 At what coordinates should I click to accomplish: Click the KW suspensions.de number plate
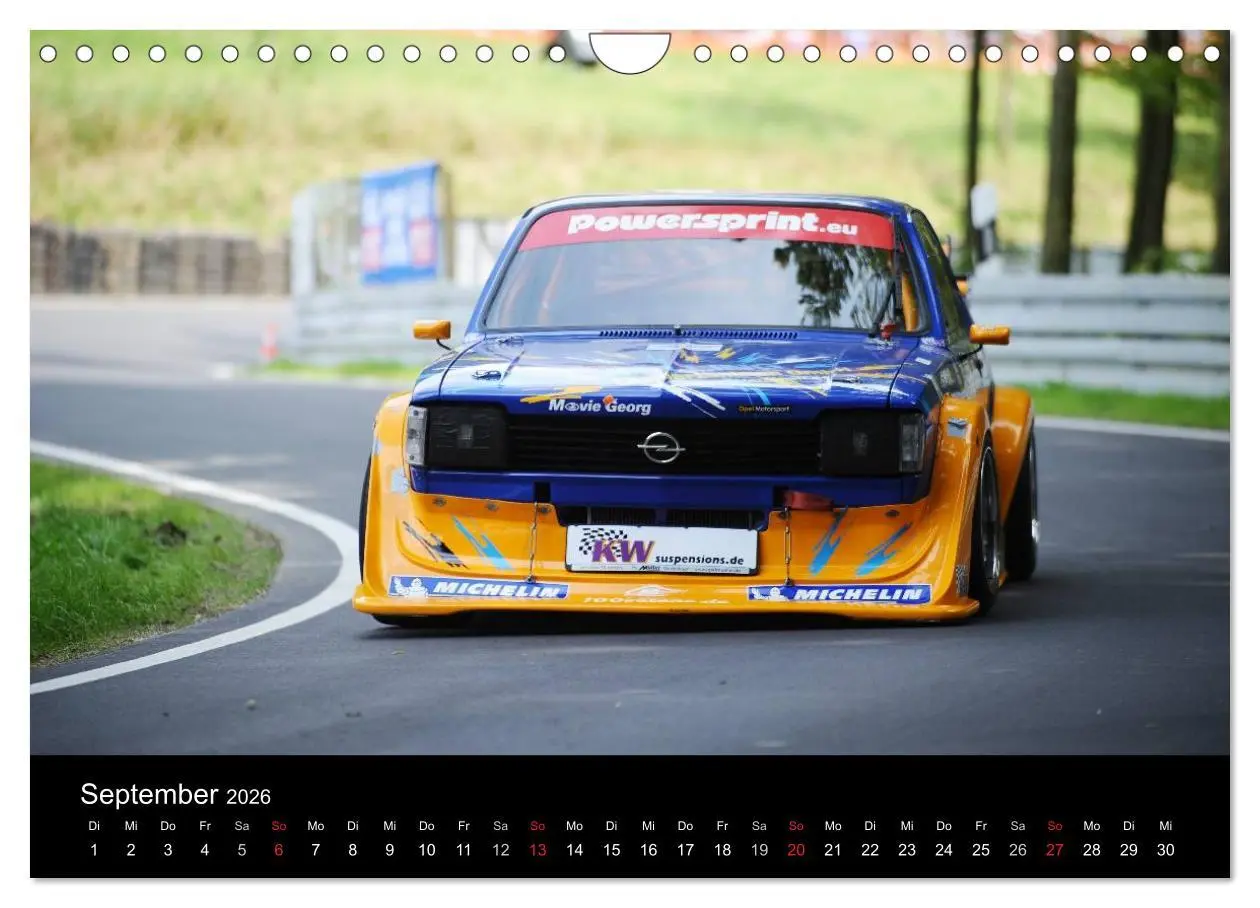coord(661,549)
